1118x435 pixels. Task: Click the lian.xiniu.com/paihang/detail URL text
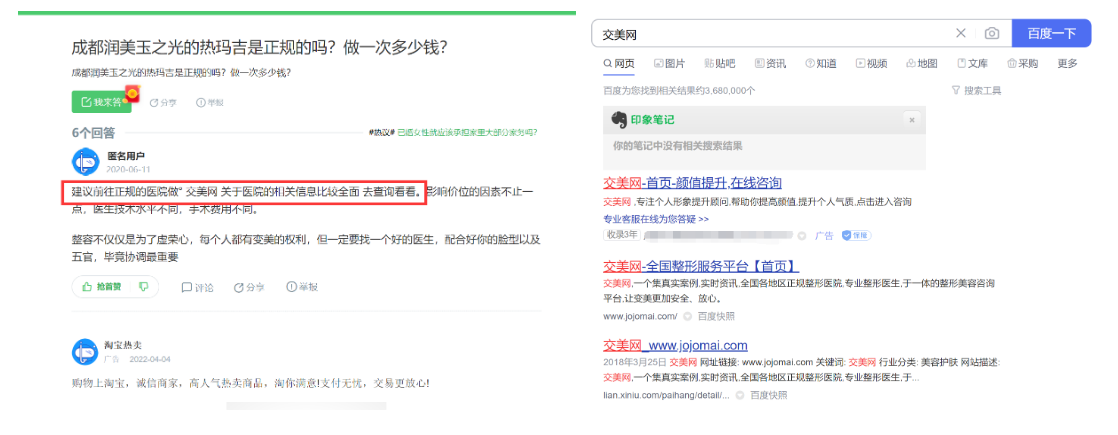(667, 395)
